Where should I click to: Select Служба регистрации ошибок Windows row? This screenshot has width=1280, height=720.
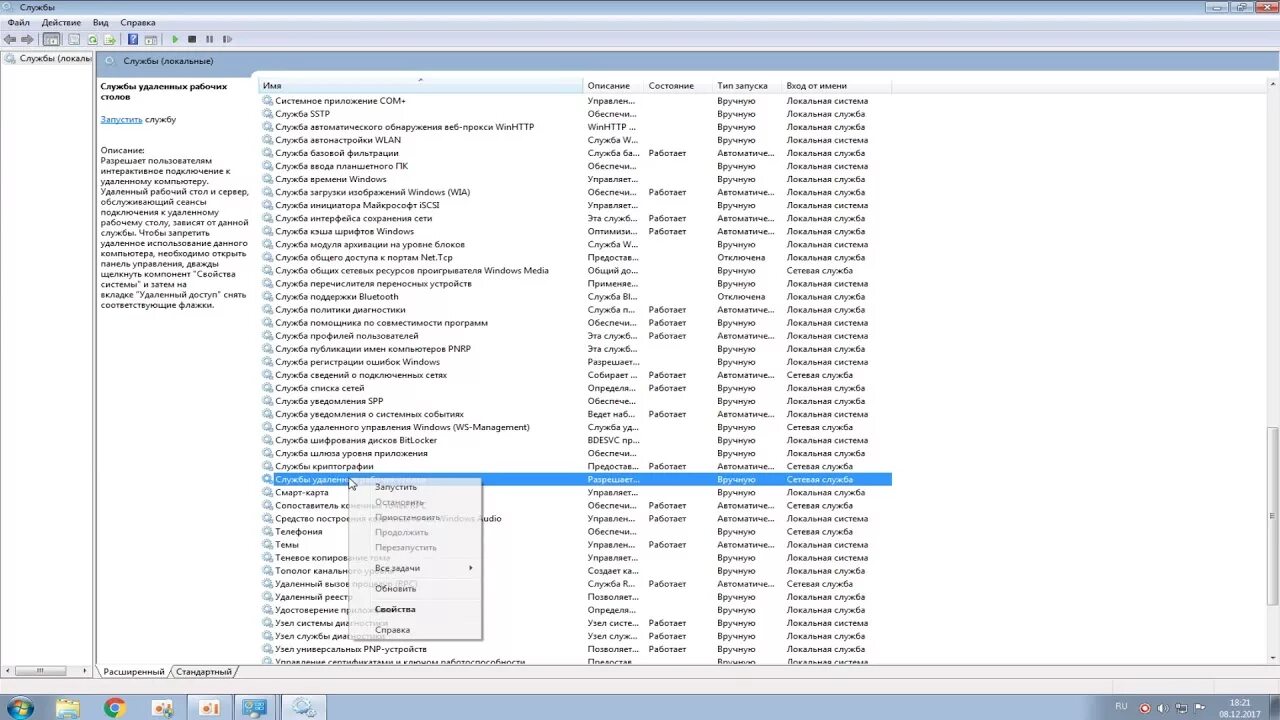coord(576,362)
